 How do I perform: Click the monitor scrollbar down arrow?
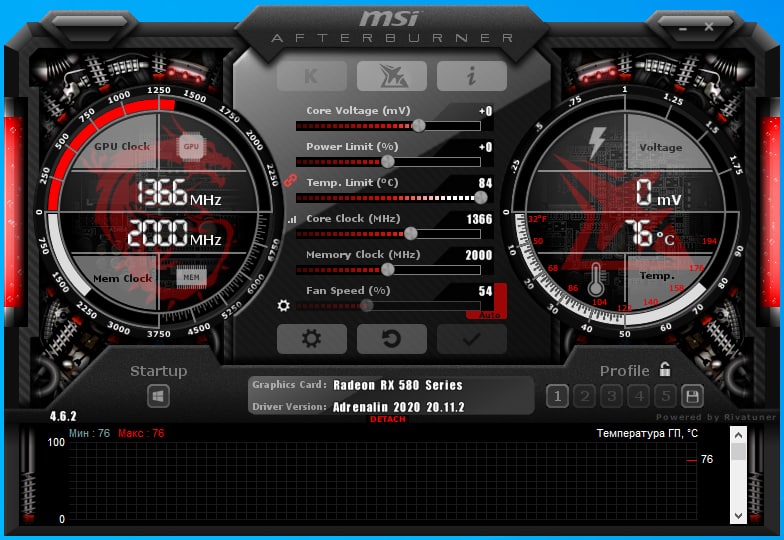coord(738,516)
